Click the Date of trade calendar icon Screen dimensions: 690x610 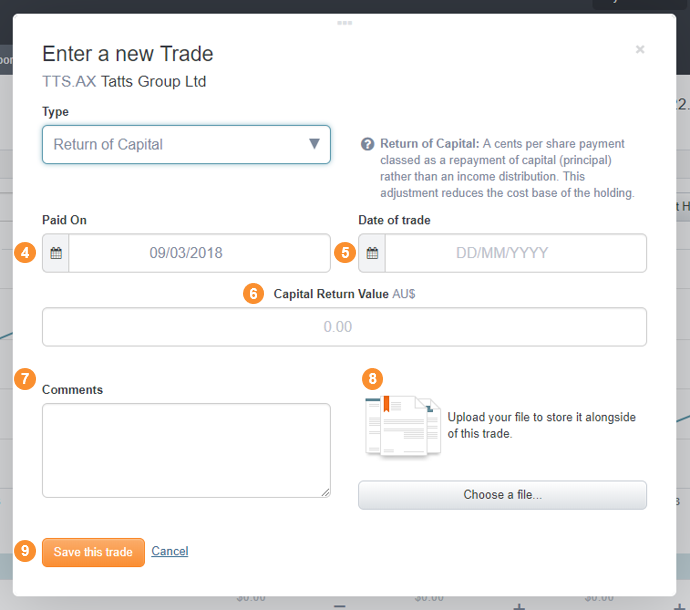pos(372,253)
